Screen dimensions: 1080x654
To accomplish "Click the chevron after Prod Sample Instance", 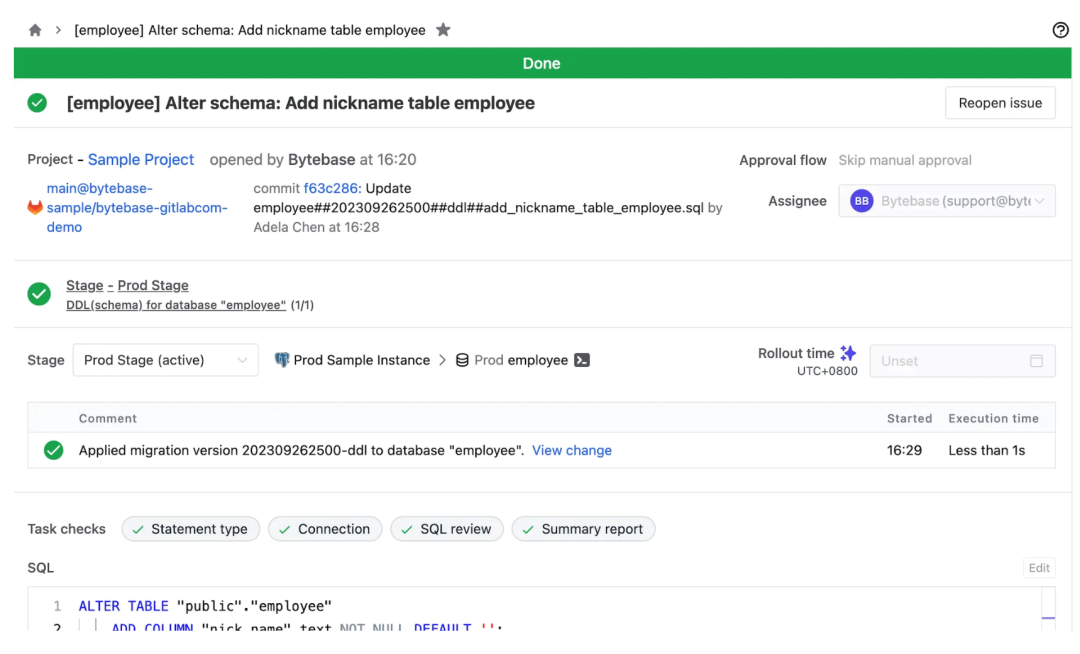I will [x=443, y=360].
